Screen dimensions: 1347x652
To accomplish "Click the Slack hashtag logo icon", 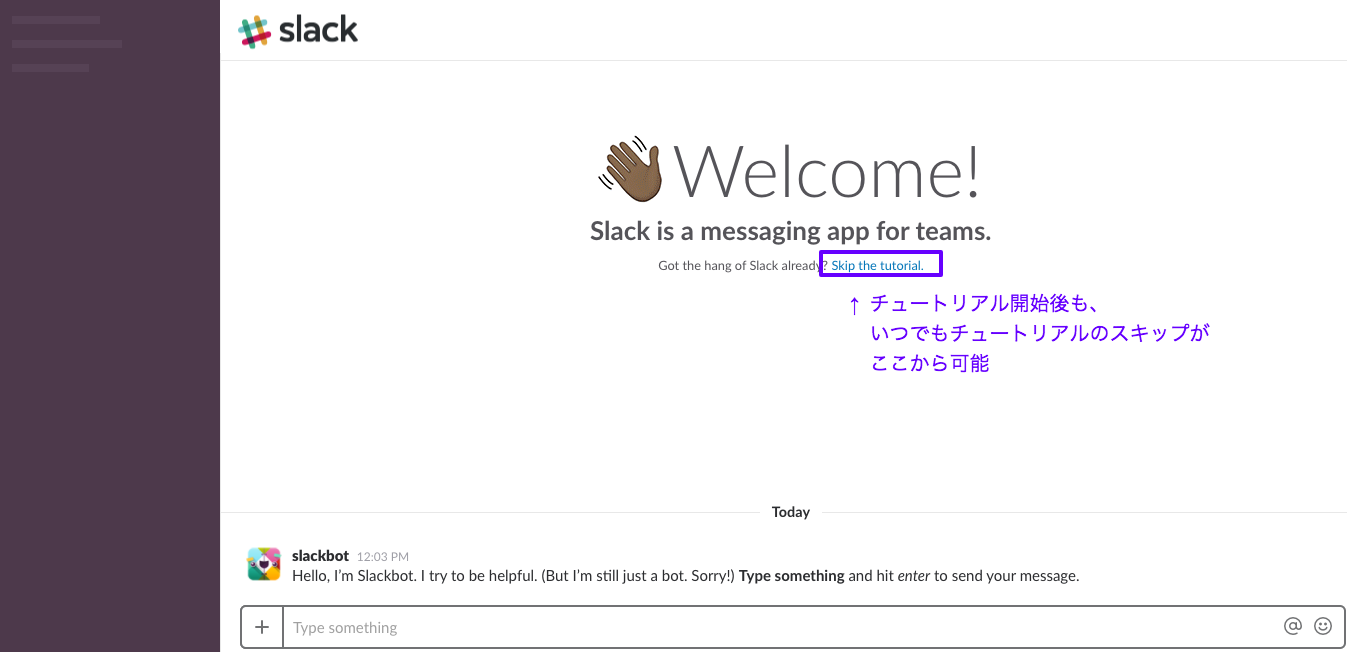I will (x=255, y=31).
